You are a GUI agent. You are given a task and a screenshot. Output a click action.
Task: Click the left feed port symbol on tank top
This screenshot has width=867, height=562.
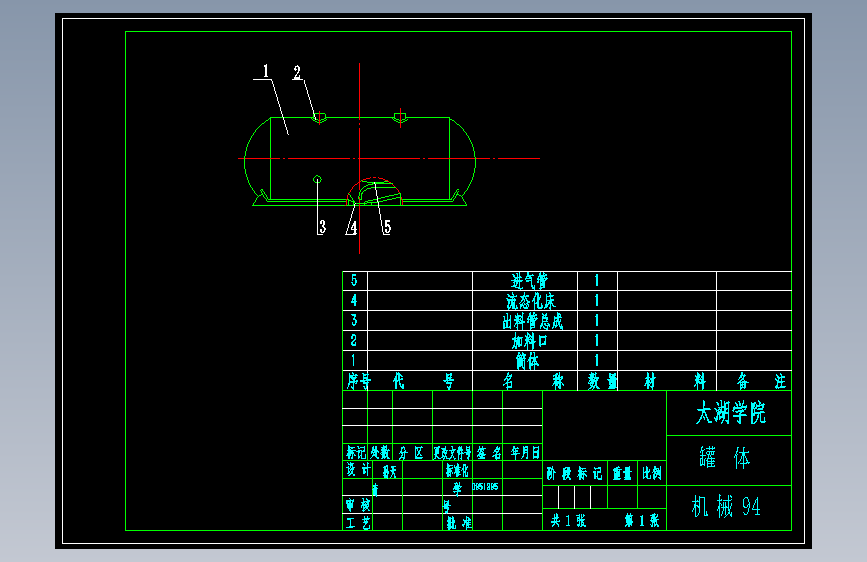[319, 117]
